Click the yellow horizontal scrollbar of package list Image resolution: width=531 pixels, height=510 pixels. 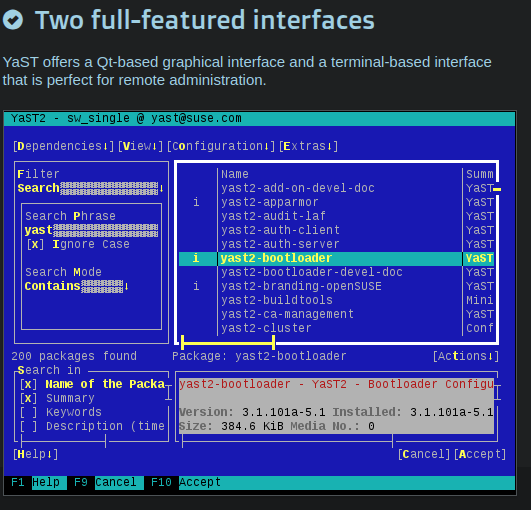pyautogui.click(x=228, y=343)
